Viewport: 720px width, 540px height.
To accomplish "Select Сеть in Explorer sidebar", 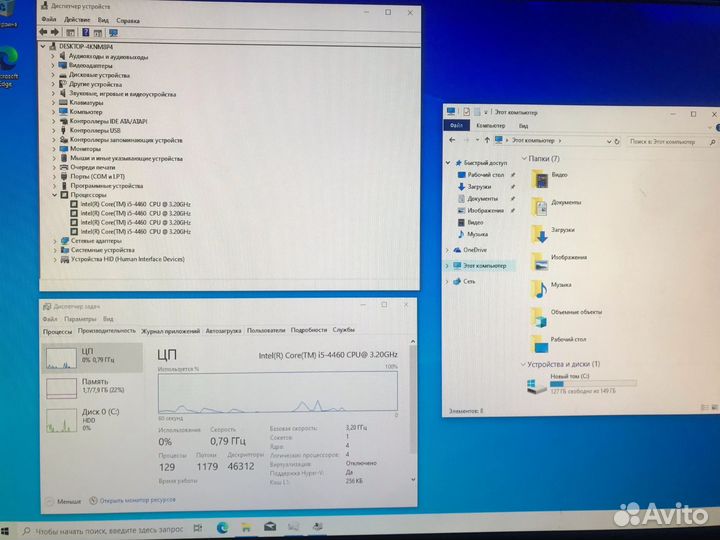I will pos(469,281).
